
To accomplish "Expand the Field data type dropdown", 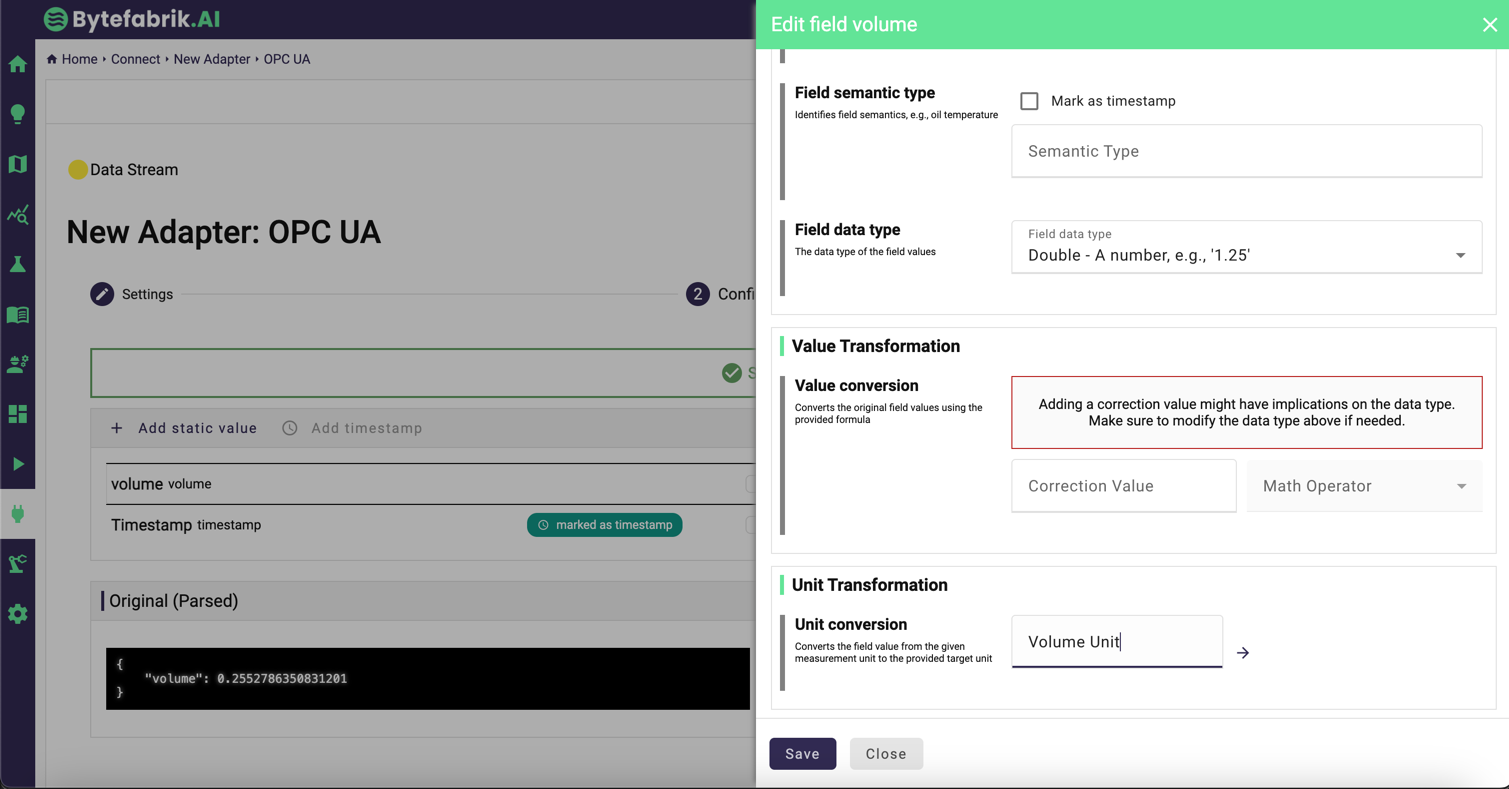I will 1246,247.
